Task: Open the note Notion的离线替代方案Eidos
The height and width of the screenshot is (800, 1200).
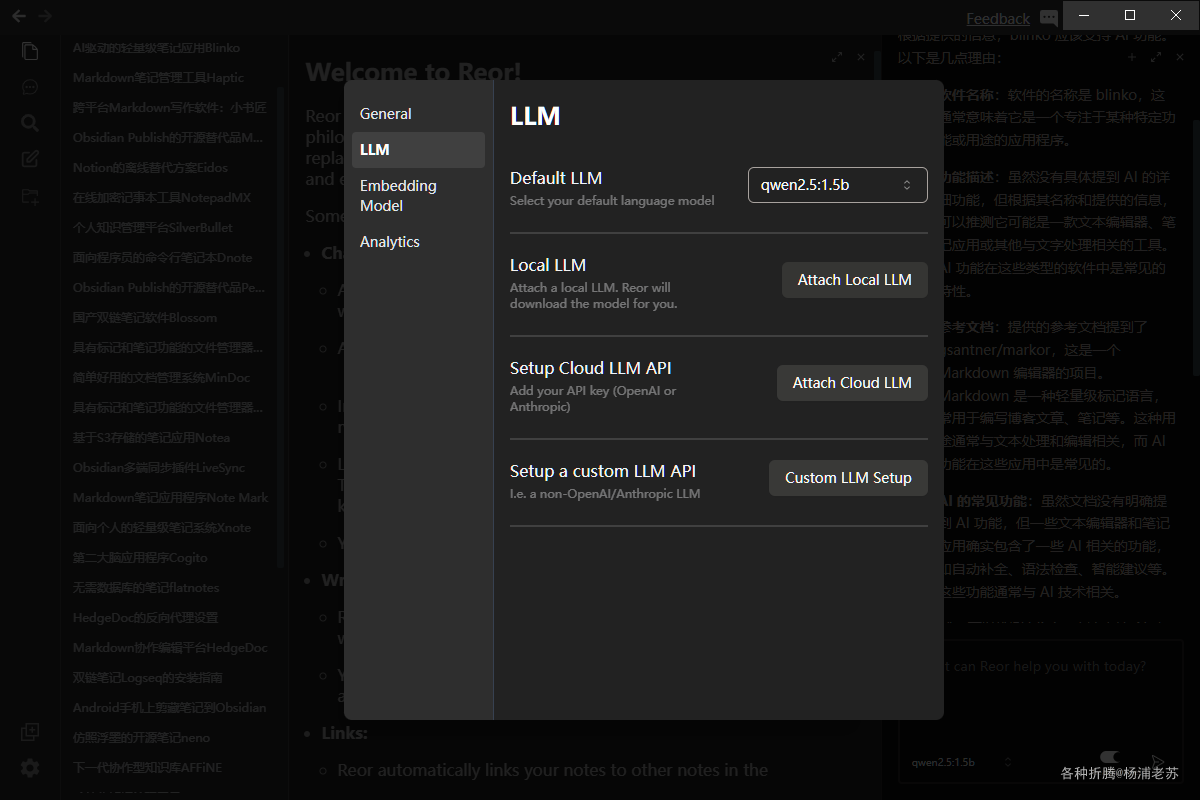Action: [x=150, y=168]
